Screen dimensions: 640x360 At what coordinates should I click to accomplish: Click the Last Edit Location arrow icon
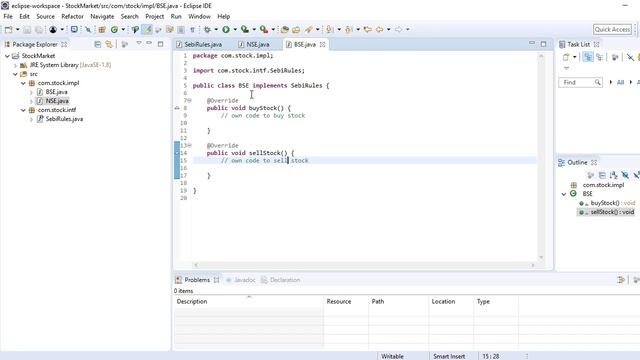(x=368, y=29)
